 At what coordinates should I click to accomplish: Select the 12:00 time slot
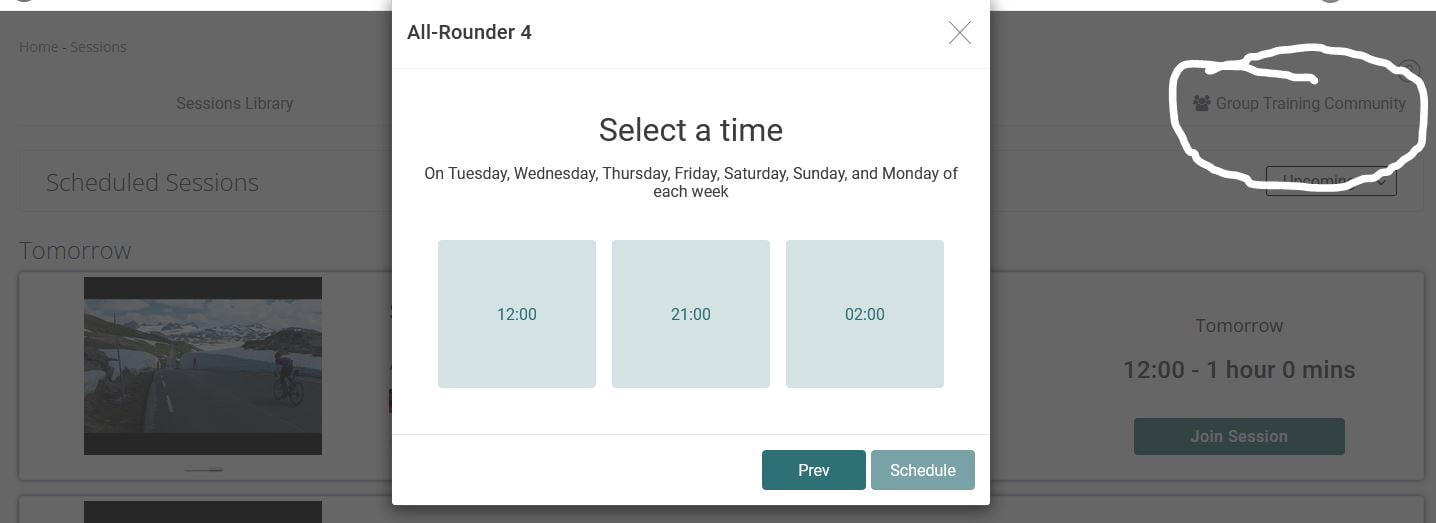[x=517, y=314]
